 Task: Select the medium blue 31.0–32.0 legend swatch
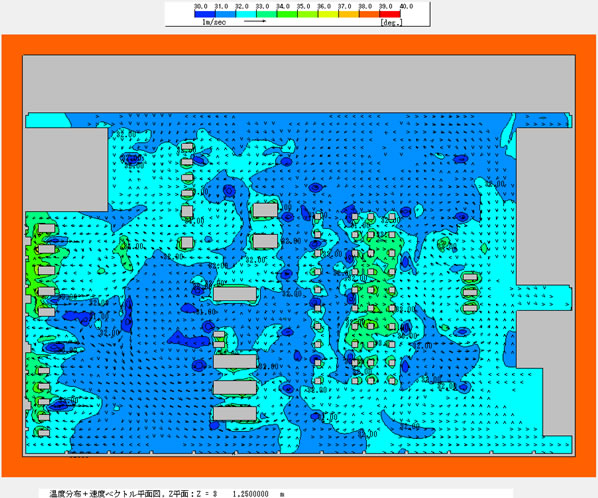tap(225, 14)
